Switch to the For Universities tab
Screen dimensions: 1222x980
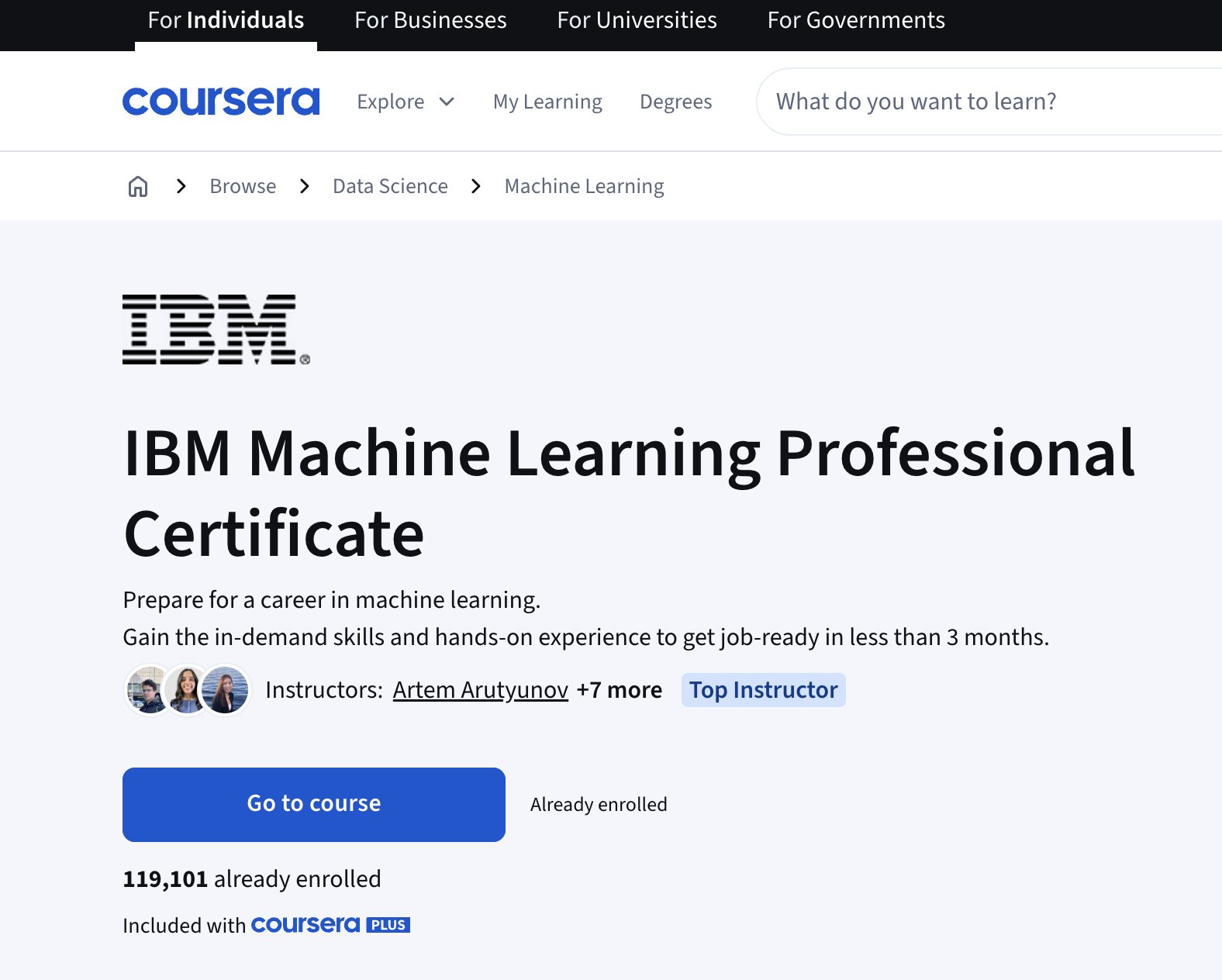tap(637, 20)
